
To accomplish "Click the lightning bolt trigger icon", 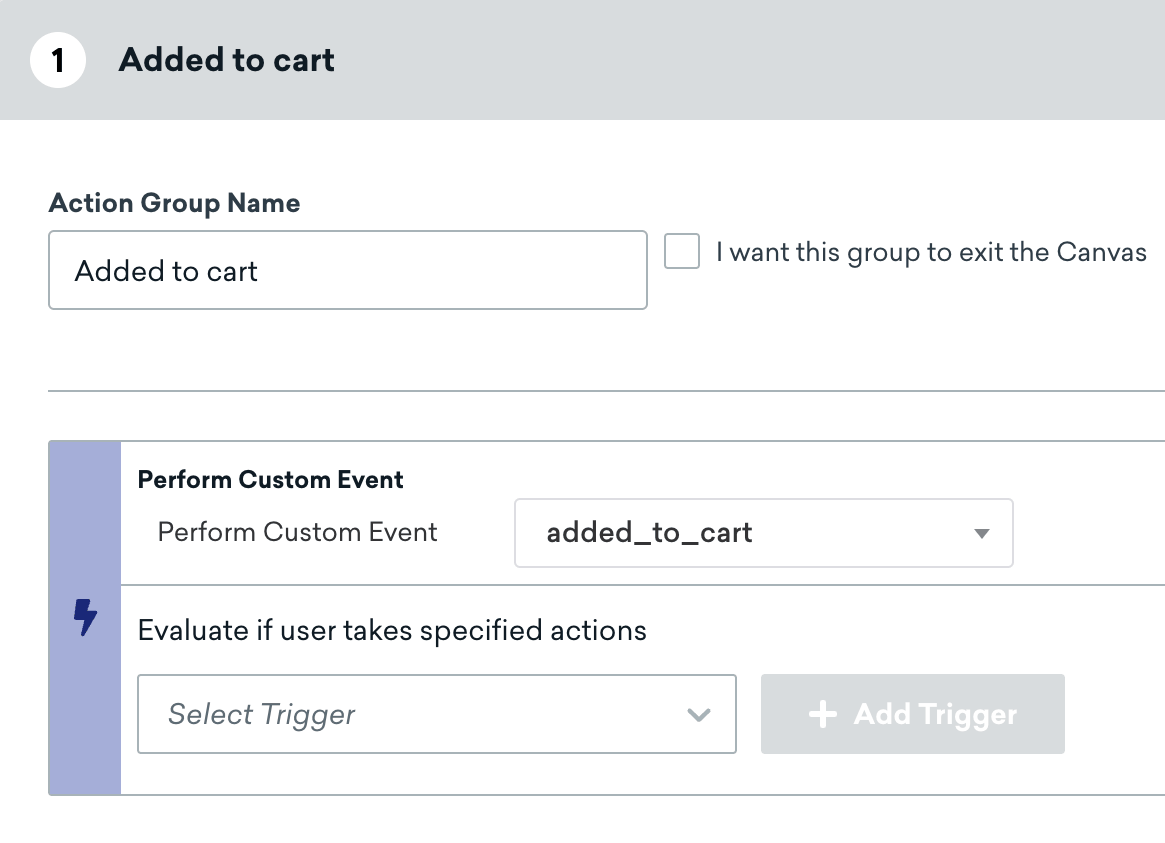I will [x=85, y=617].
